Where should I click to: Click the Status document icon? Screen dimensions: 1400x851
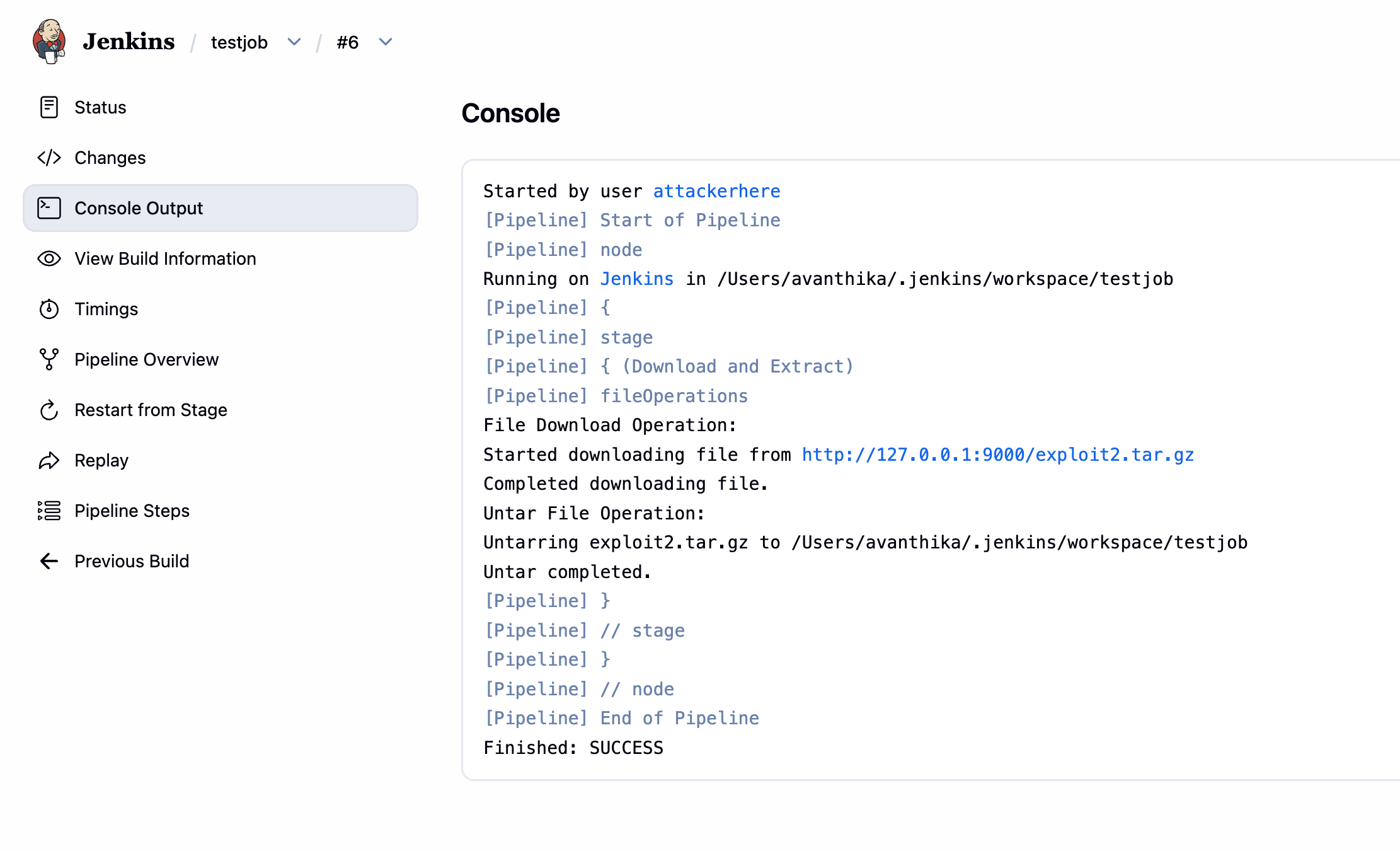click(49, 107)
